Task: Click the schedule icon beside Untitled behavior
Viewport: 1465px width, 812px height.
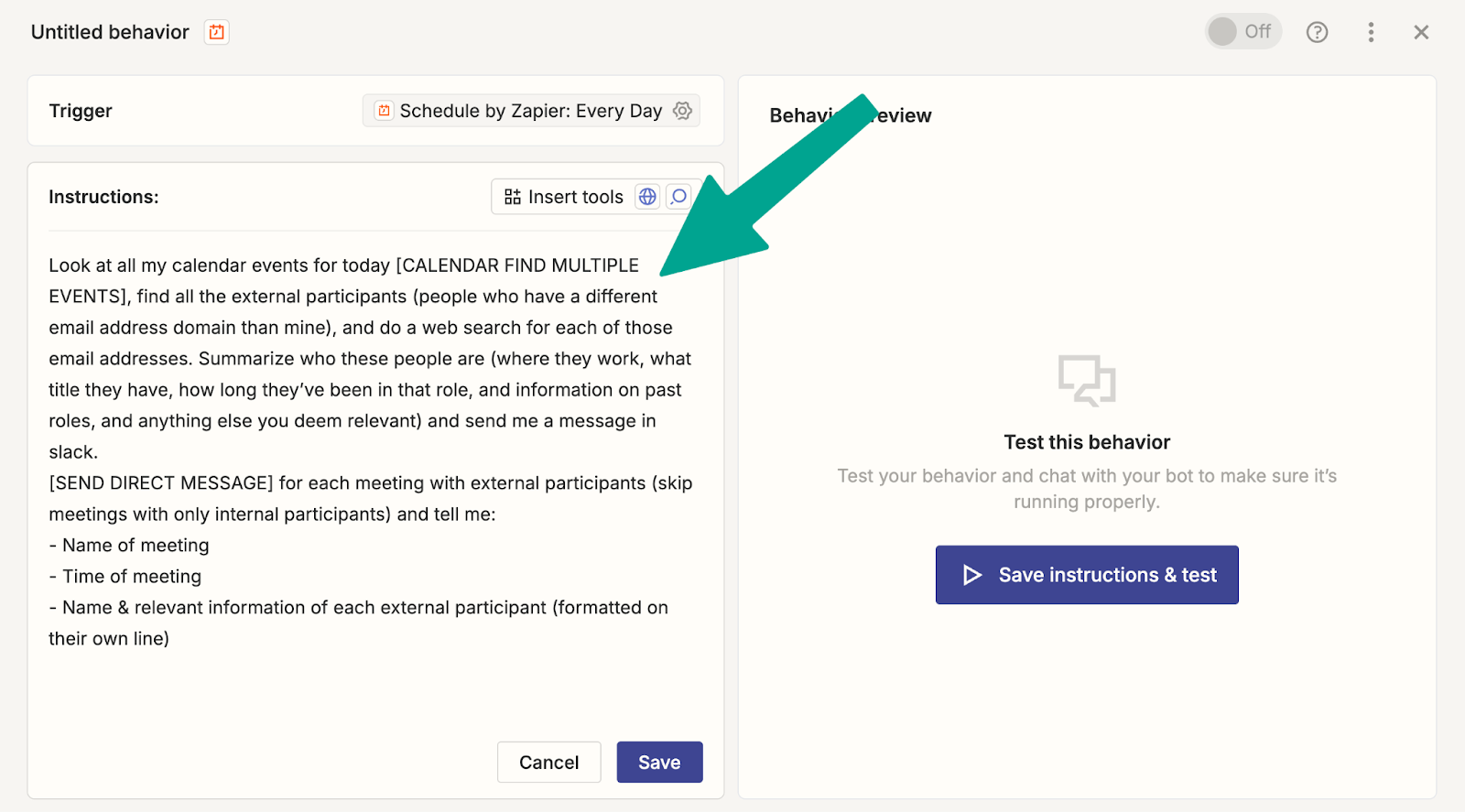Action: [x=216, y=32]
